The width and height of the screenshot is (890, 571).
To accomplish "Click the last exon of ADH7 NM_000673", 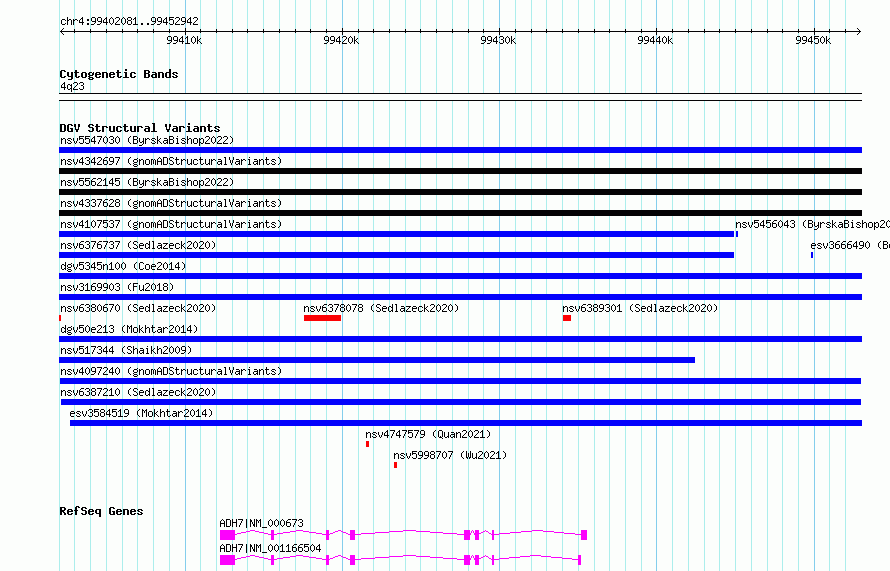I will tap(584, 535).
